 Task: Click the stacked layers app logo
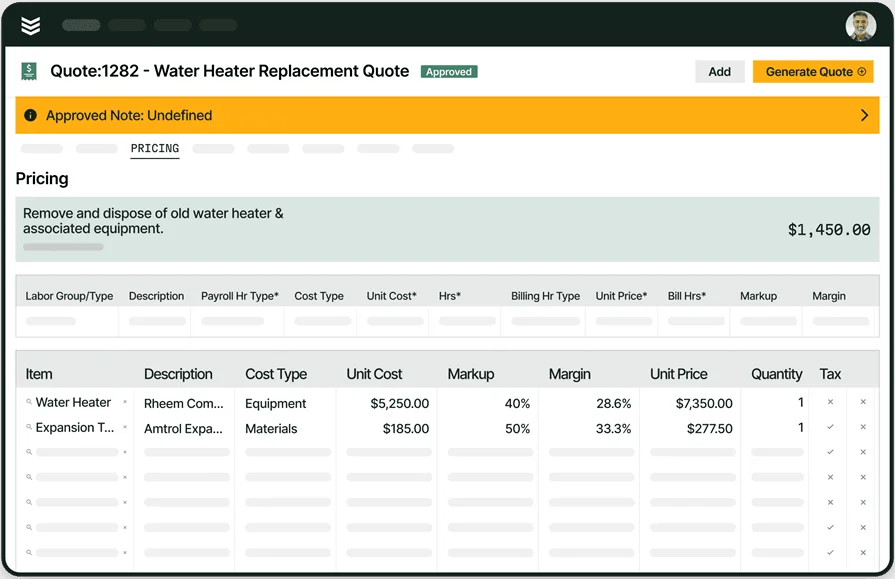(30, 26)
